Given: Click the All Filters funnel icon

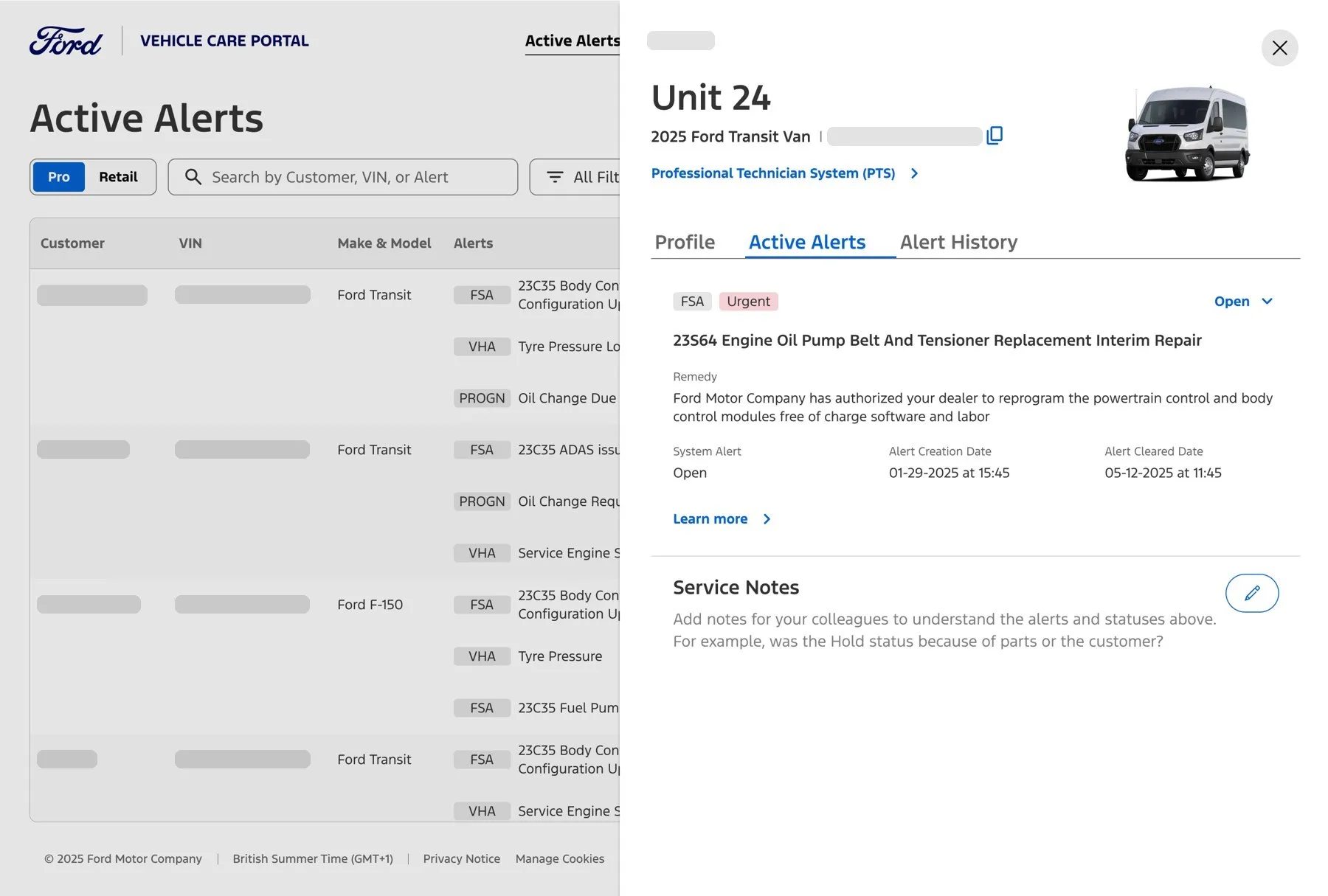Looking at the screenshot, I should pos(555,177).
